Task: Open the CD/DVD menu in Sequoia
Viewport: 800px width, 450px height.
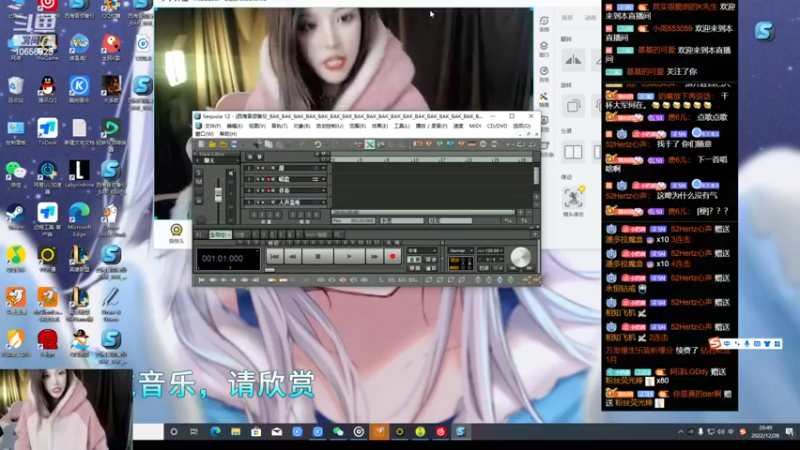Action: pyautogui.click(x=497, y=126)
